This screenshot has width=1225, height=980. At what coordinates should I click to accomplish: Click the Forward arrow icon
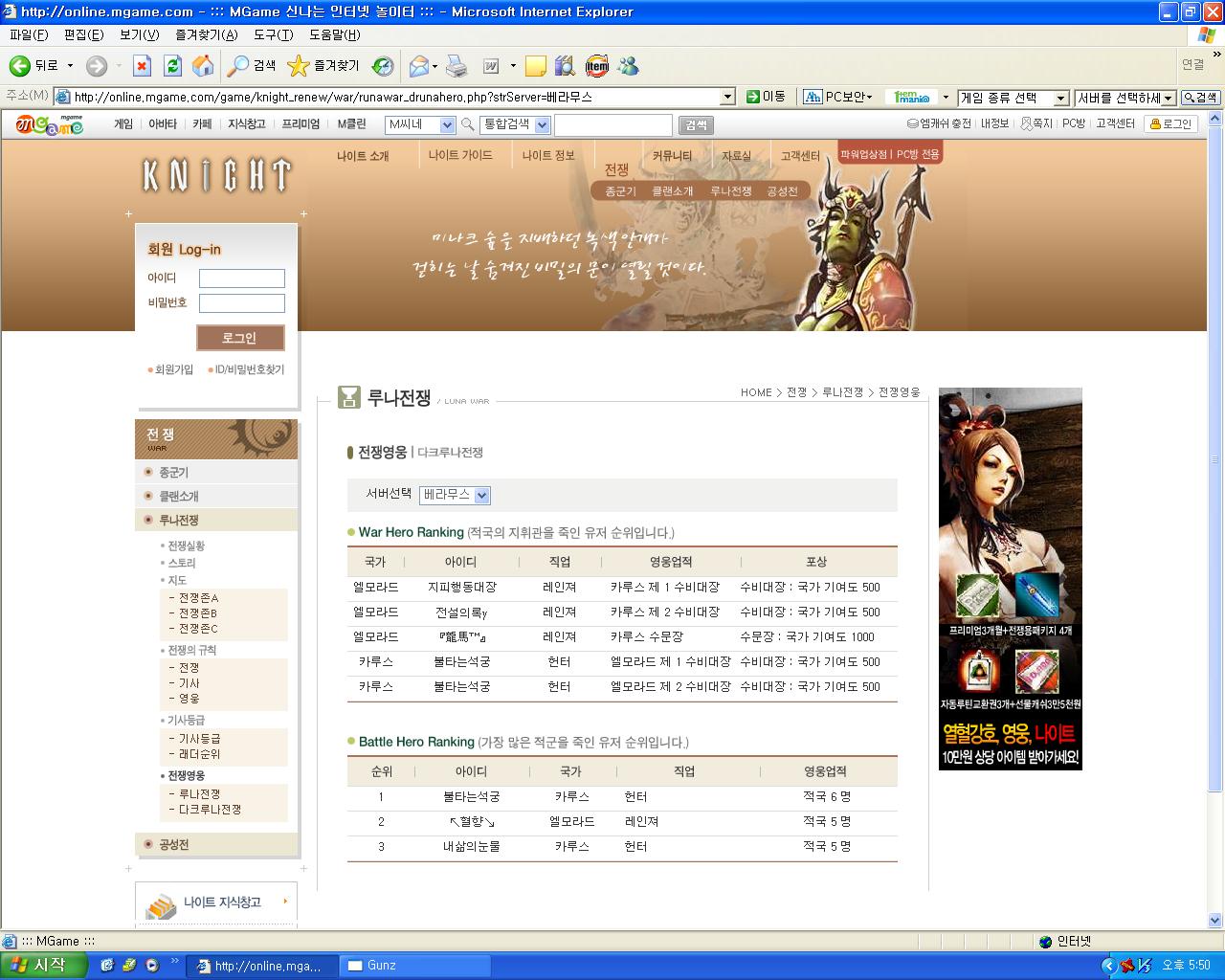96,65
